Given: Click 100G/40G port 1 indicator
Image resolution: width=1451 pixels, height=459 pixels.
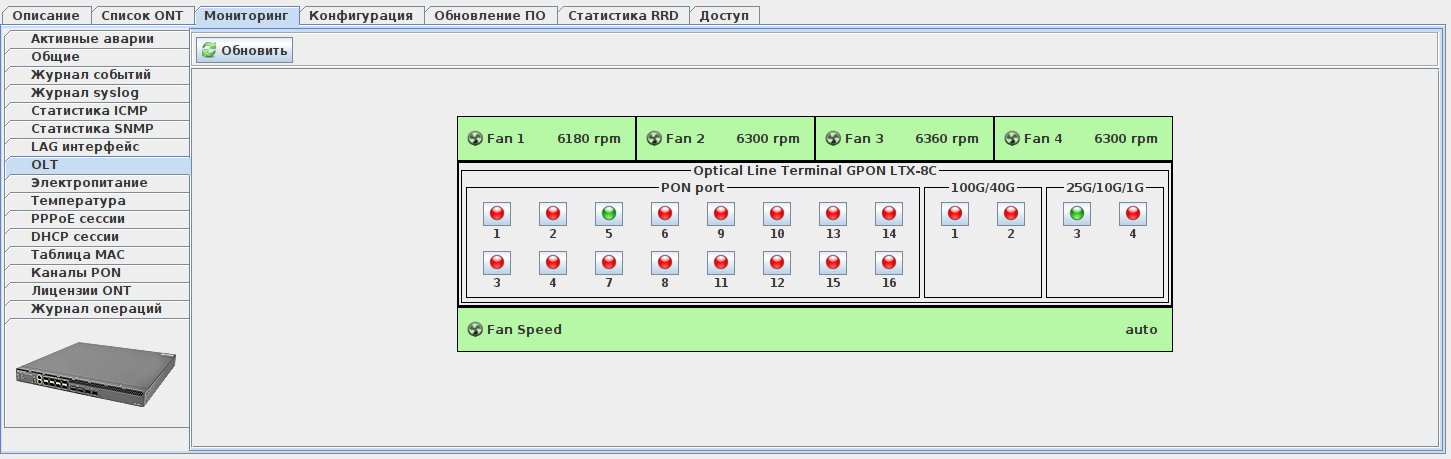Looking at the screenshot, I should pyautogui.click(x=954, y=213).
